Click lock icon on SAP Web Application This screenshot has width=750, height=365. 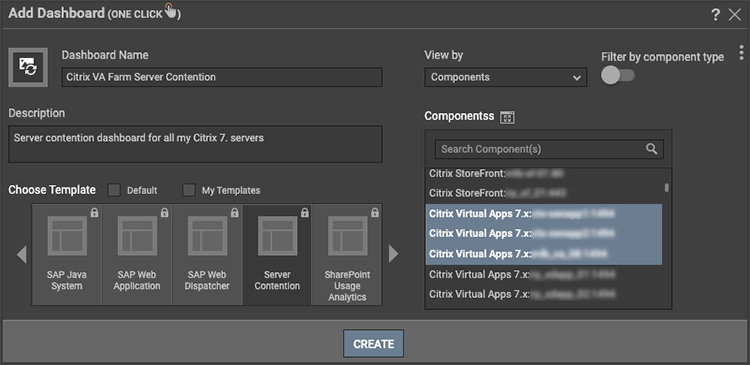click(x=165, y=213)
